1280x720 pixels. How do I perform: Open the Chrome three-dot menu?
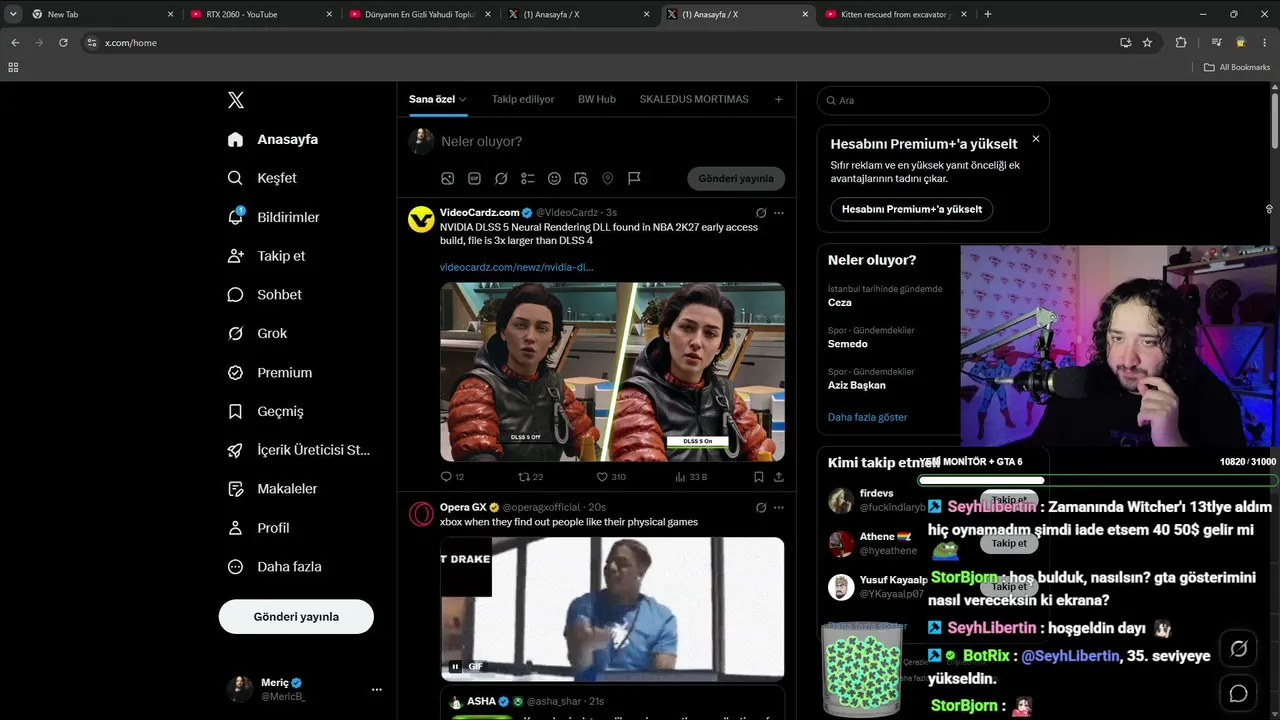(x=1266, y=43)
